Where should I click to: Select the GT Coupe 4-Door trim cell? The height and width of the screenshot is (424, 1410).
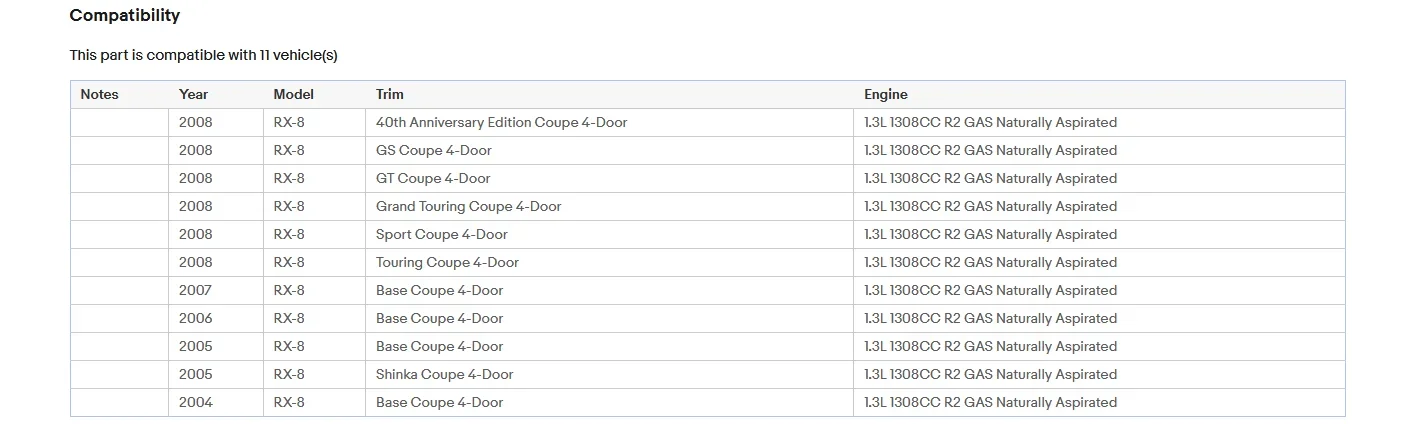[433, 178]
